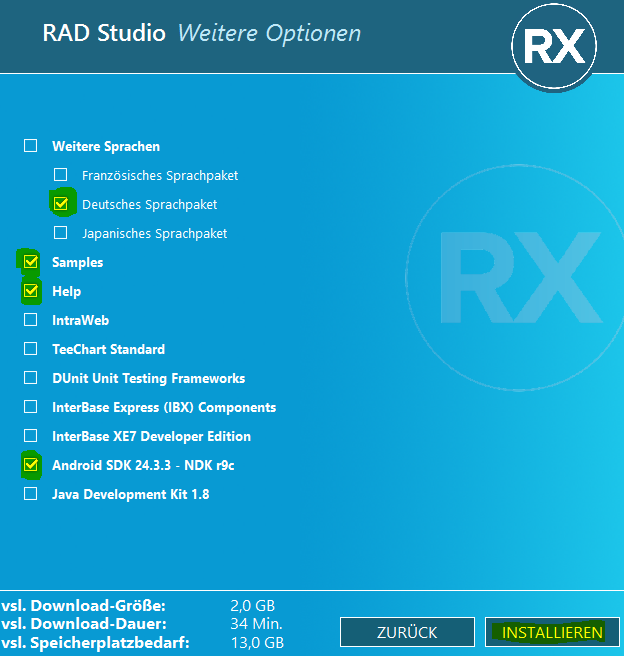Click the 'Weitere Optionen' heading
This screenshot has width=624, height=656.
click(269, 33)
